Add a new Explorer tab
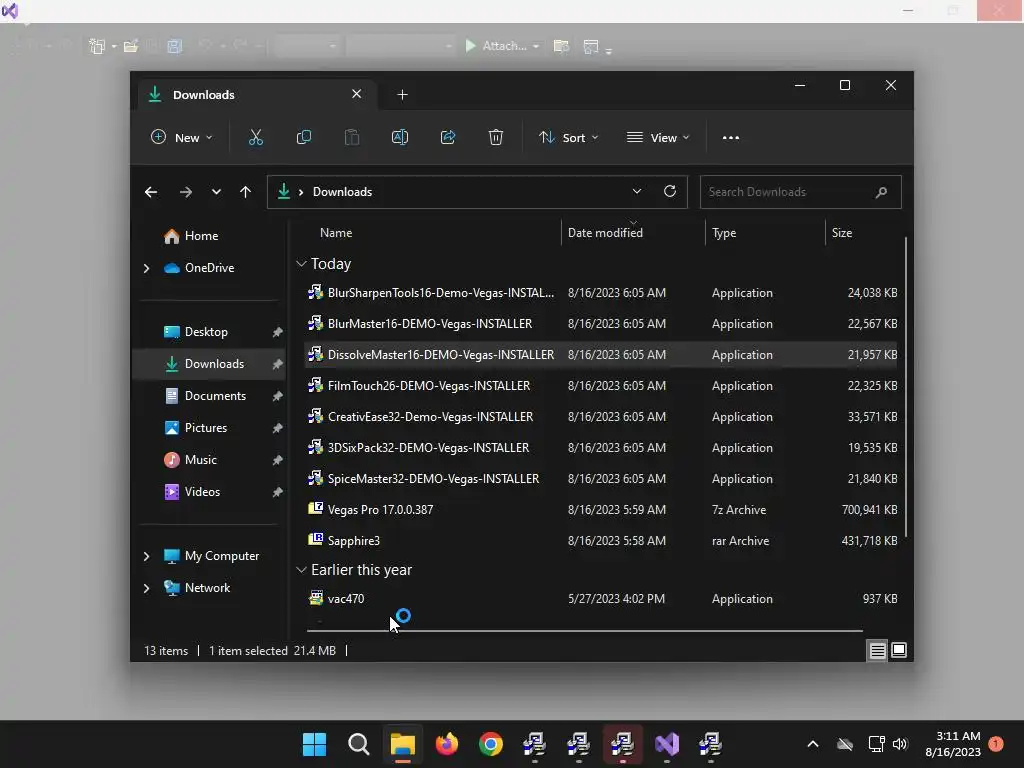The image size is (1024, 768). [402, 95]
